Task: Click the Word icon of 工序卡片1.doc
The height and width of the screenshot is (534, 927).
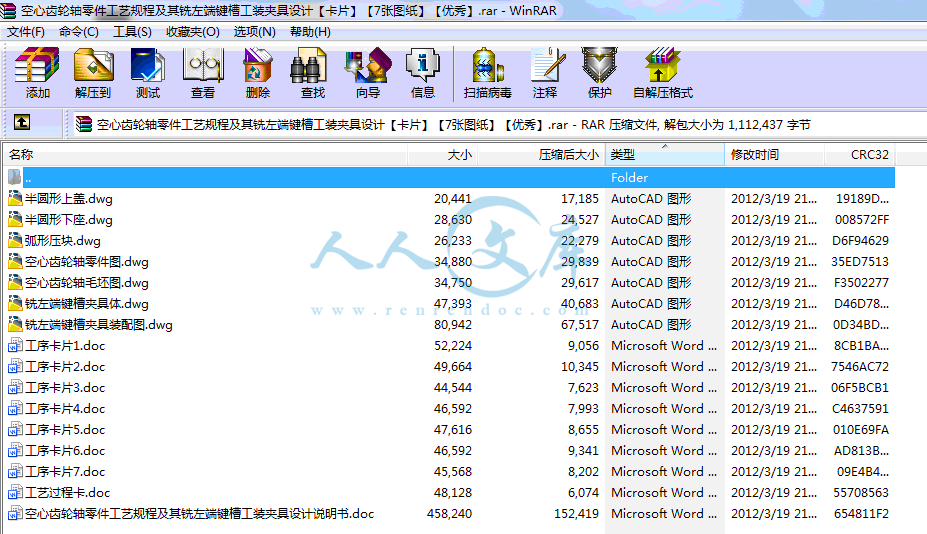Action: tap(15, 345)
